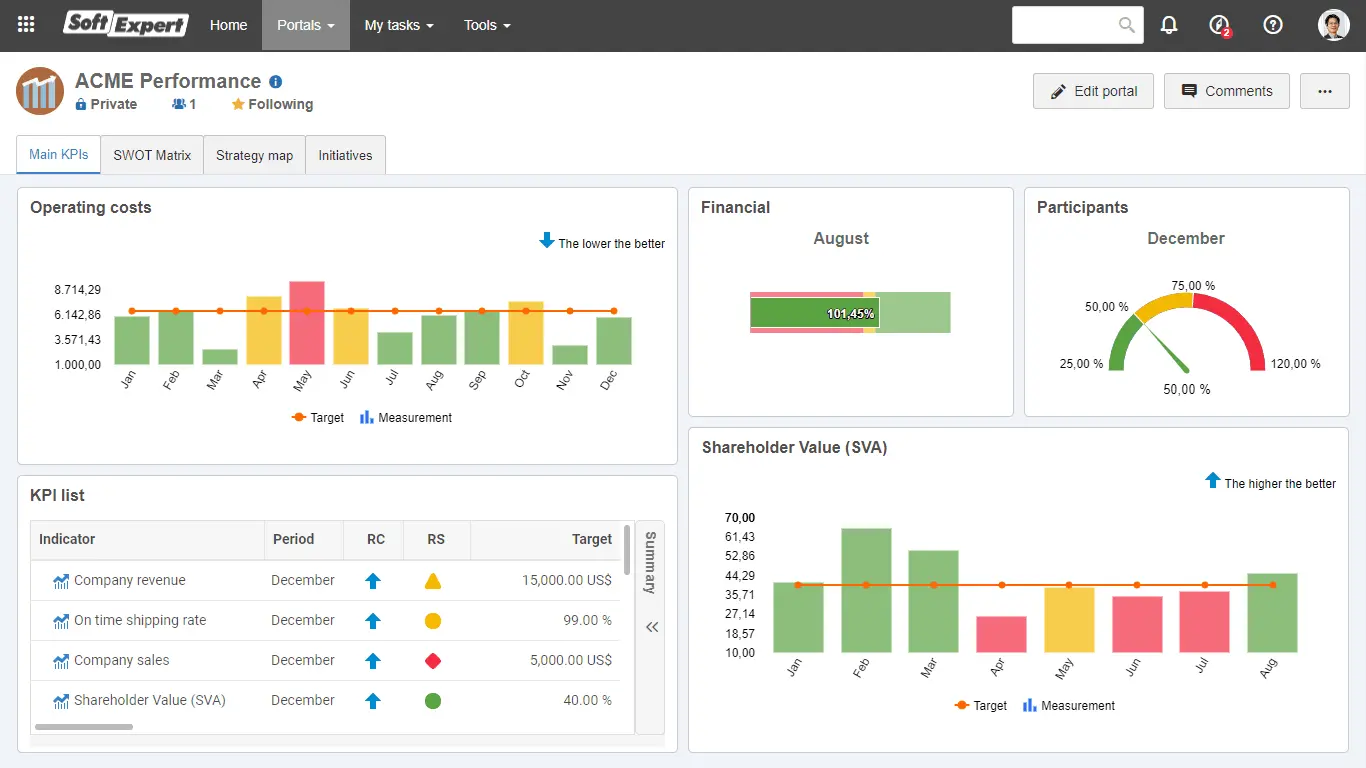Open the Comments panel
The image size is (1366, 768).
tap(1226, 91)
